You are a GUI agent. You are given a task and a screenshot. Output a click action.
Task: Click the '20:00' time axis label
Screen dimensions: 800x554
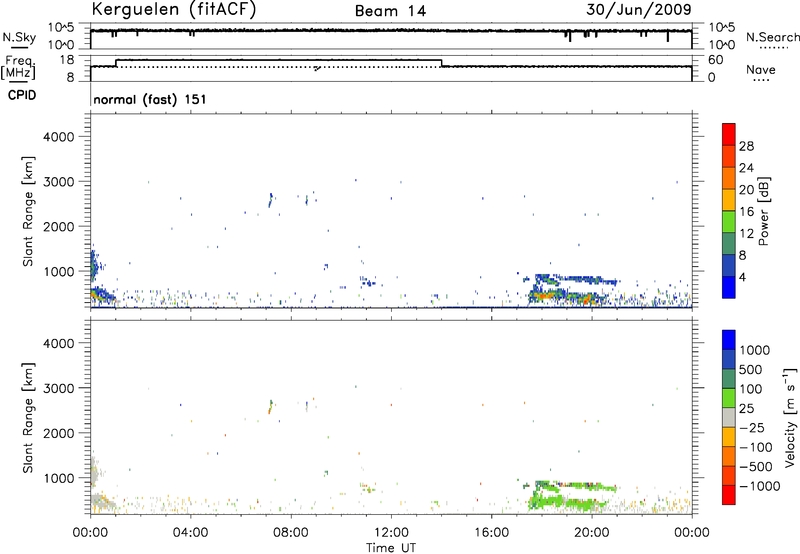click(x=591, y=533)
